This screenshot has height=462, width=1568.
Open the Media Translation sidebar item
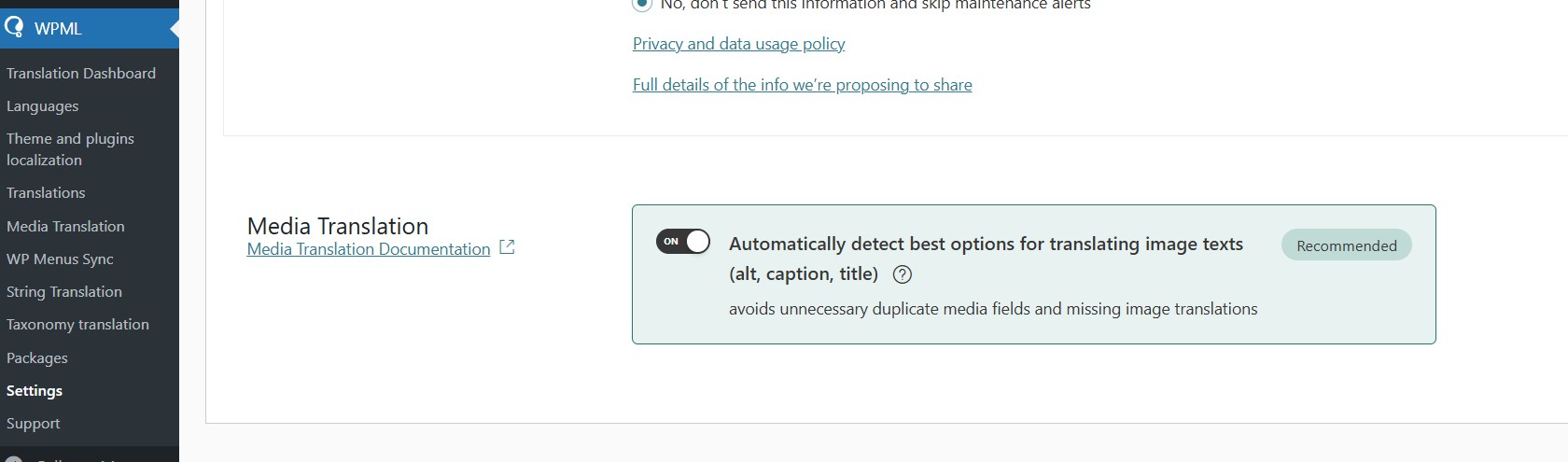pos(65,226)
